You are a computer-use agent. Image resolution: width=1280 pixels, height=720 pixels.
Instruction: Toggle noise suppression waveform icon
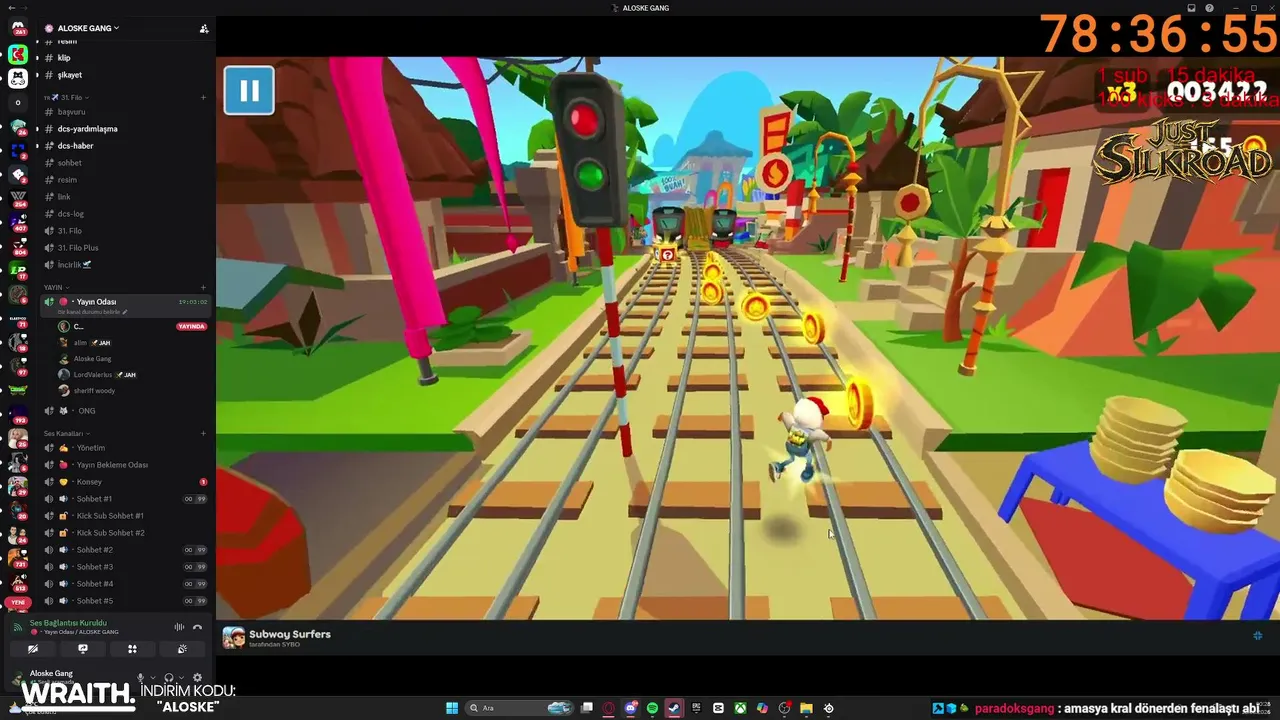point(179,627)
